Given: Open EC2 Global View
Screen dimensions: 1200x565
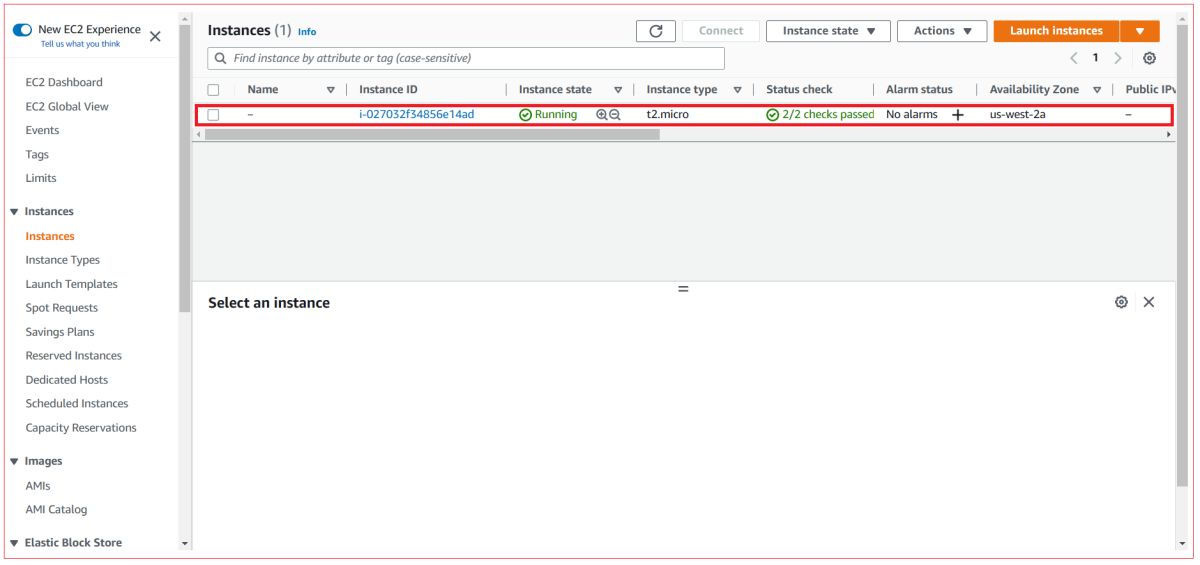Looking at the screenshot, I should click(67, 107).
